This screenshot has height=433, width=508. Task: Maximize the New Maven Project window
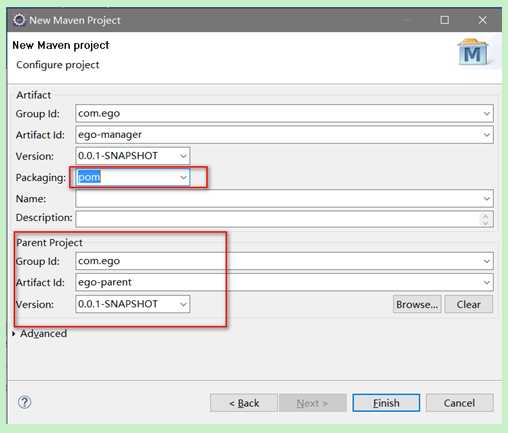[x=444, y=20]
